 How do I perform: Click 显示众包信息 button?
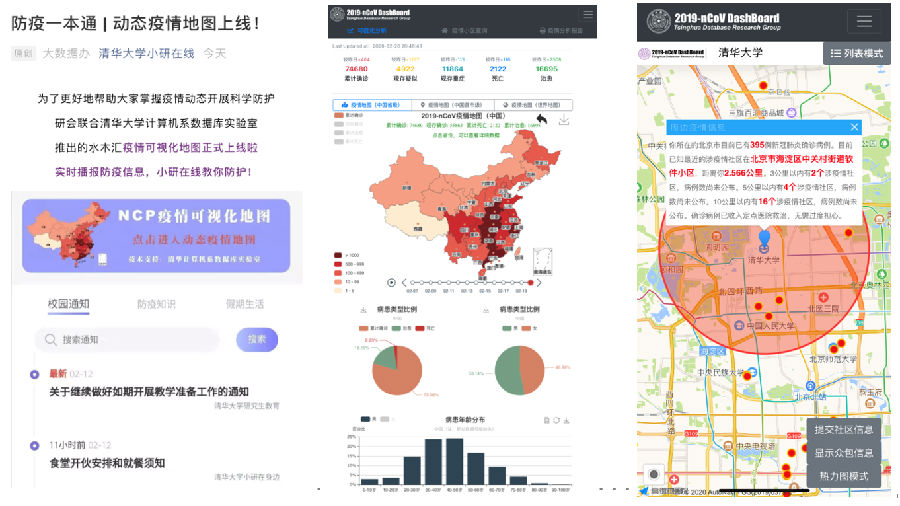click(x=844, y=453)
